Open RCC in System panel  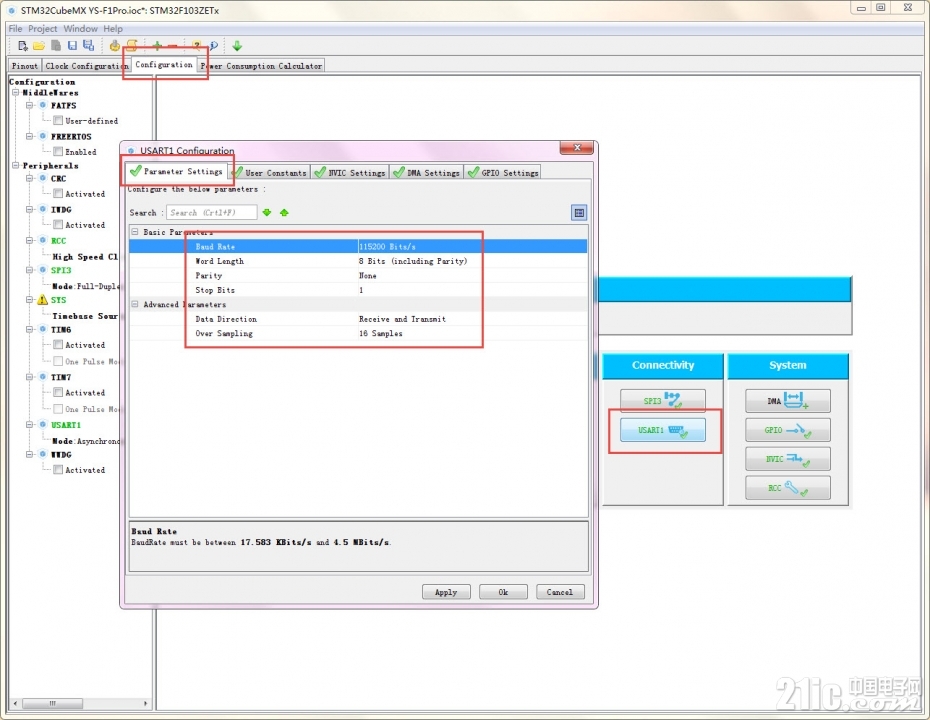tap(788, 488)
